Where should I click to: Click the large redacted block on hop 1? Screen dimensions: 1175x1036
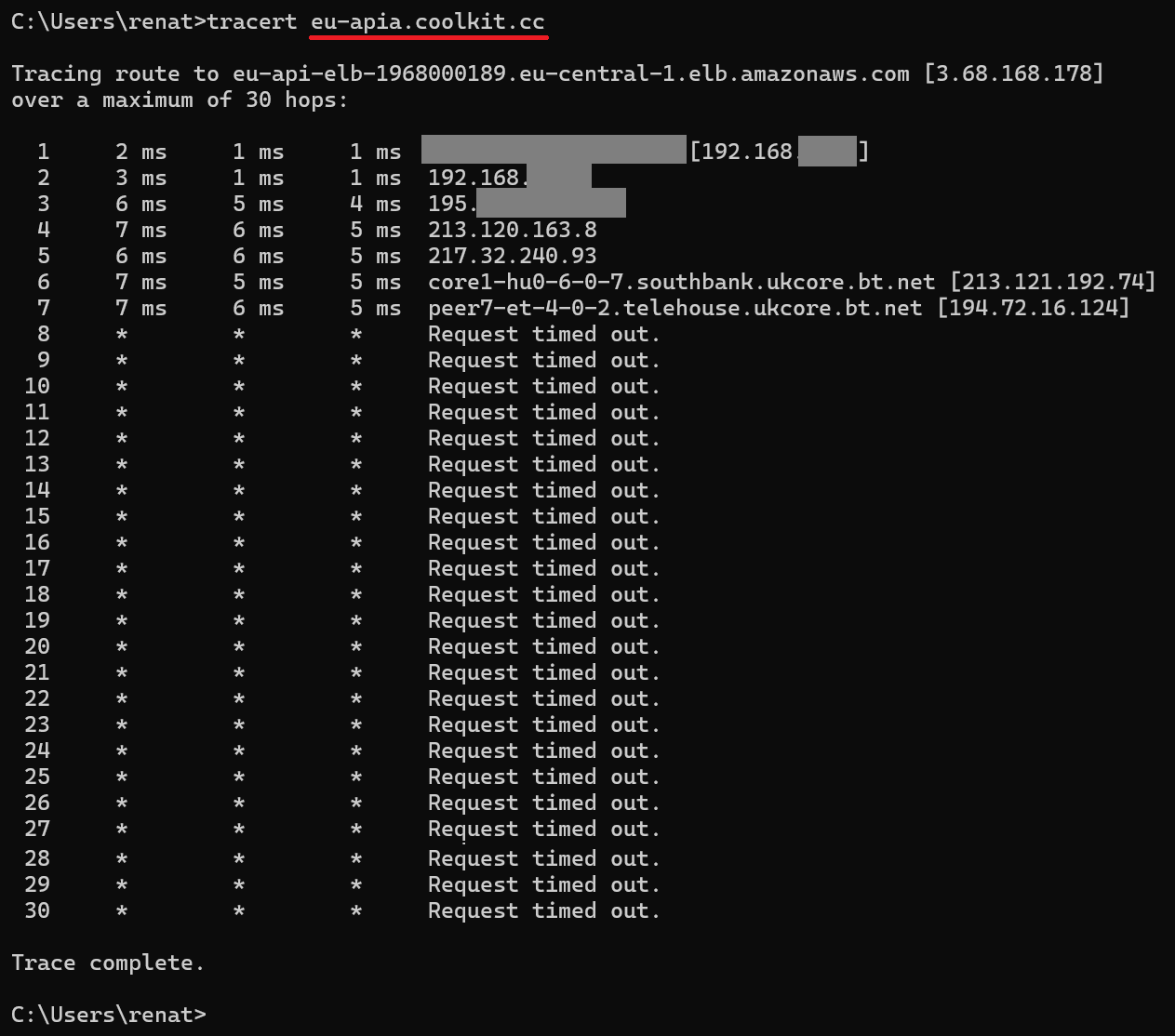pos(554,151)
